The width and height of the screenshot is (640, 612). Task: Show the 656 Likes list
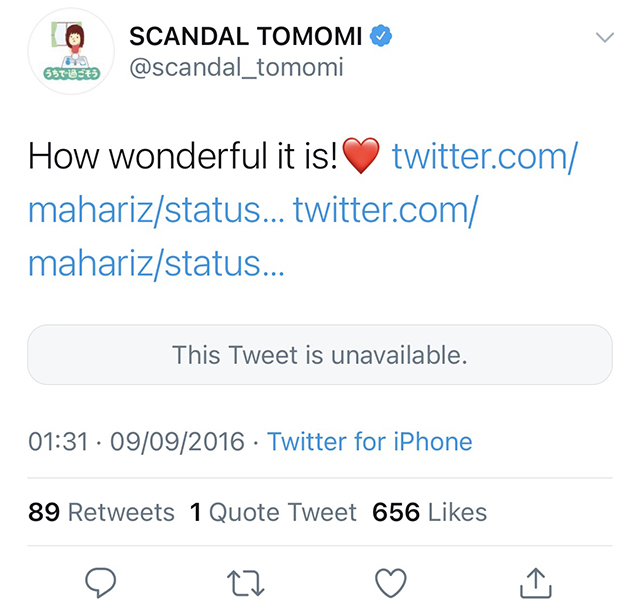[429, 513]
